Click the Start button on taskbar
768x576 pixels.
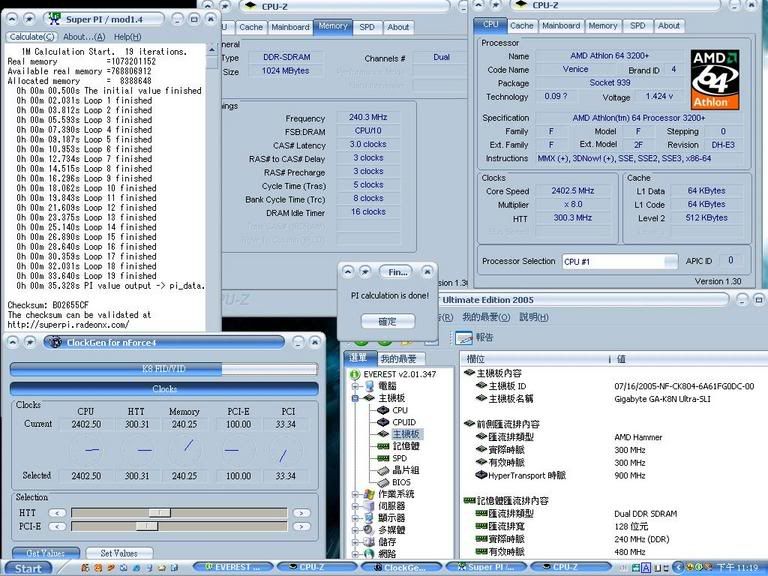tap(28, 568)
